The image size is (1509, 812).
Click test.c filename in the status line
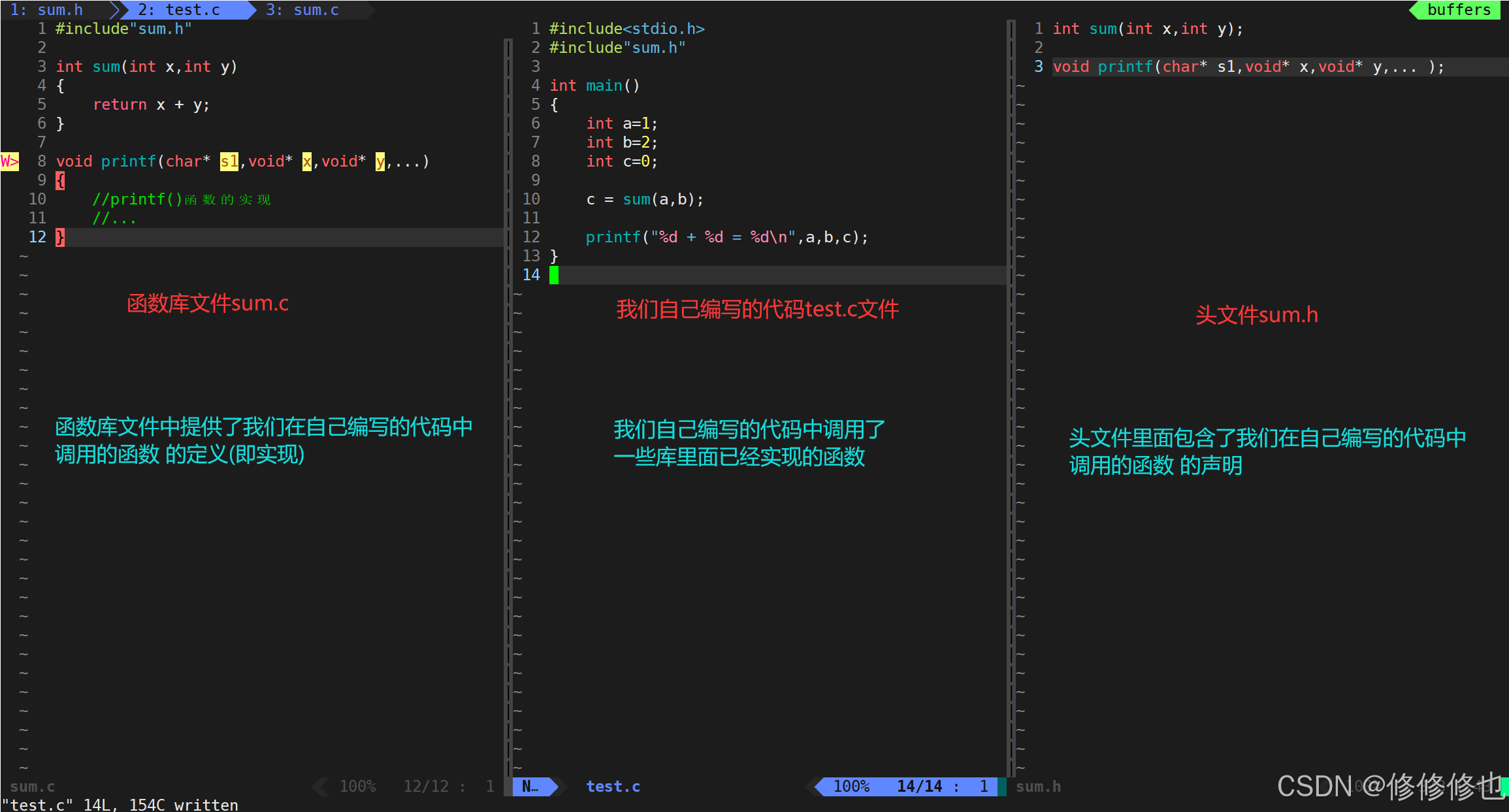pos(613,787)
